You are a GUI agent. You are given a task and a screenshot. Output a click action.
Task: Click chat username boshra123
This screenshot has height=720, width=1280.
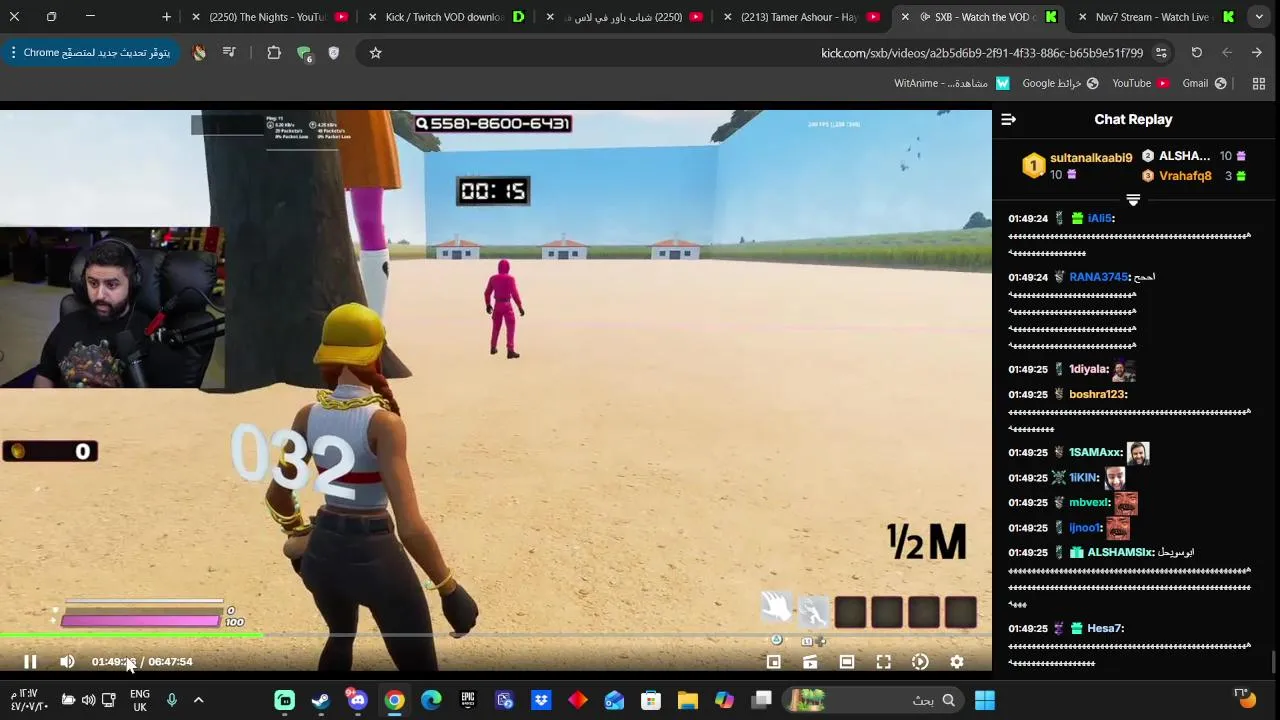1098,394
